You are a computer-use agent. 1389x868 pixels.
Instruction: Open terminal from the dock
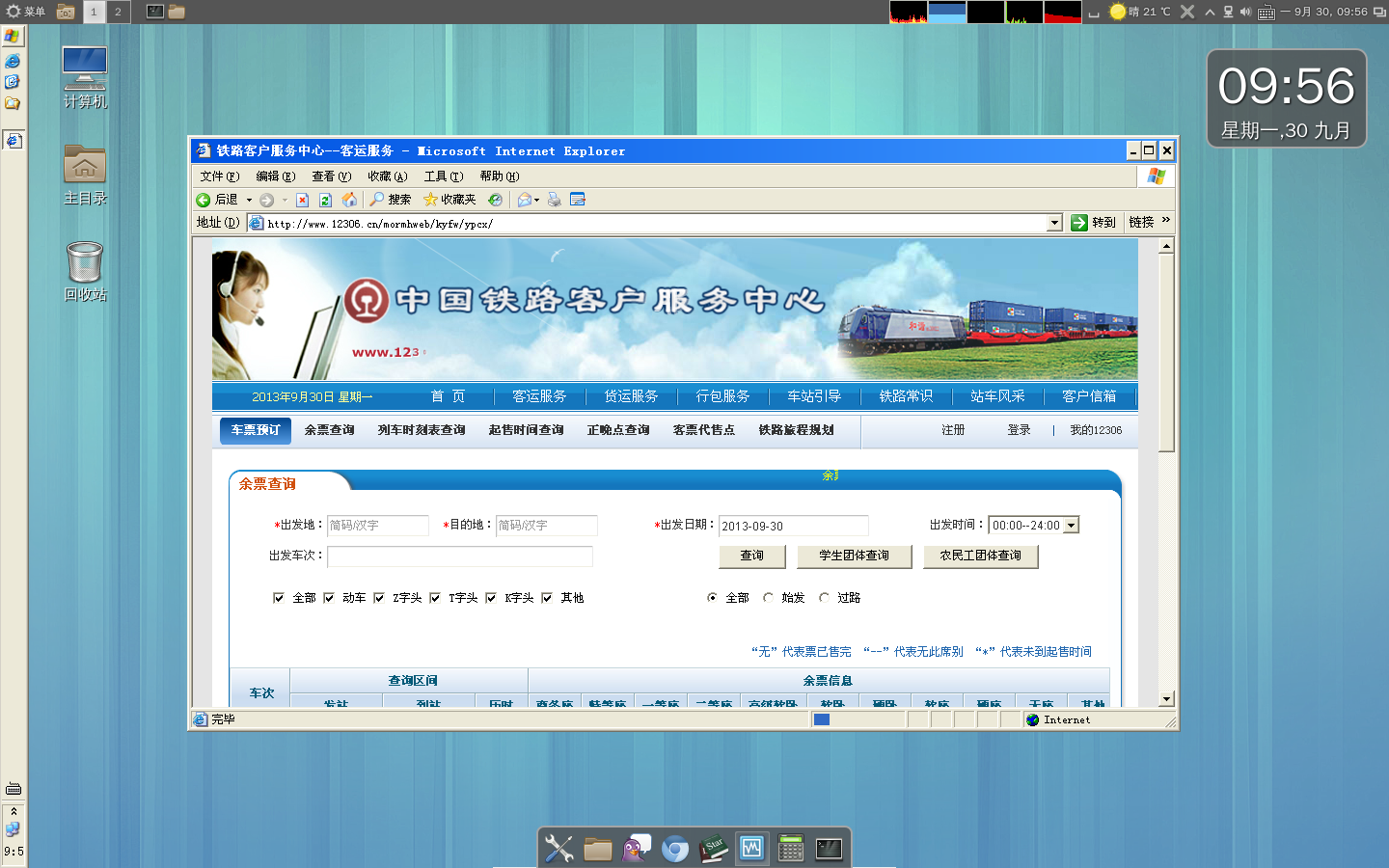point(830,849)
